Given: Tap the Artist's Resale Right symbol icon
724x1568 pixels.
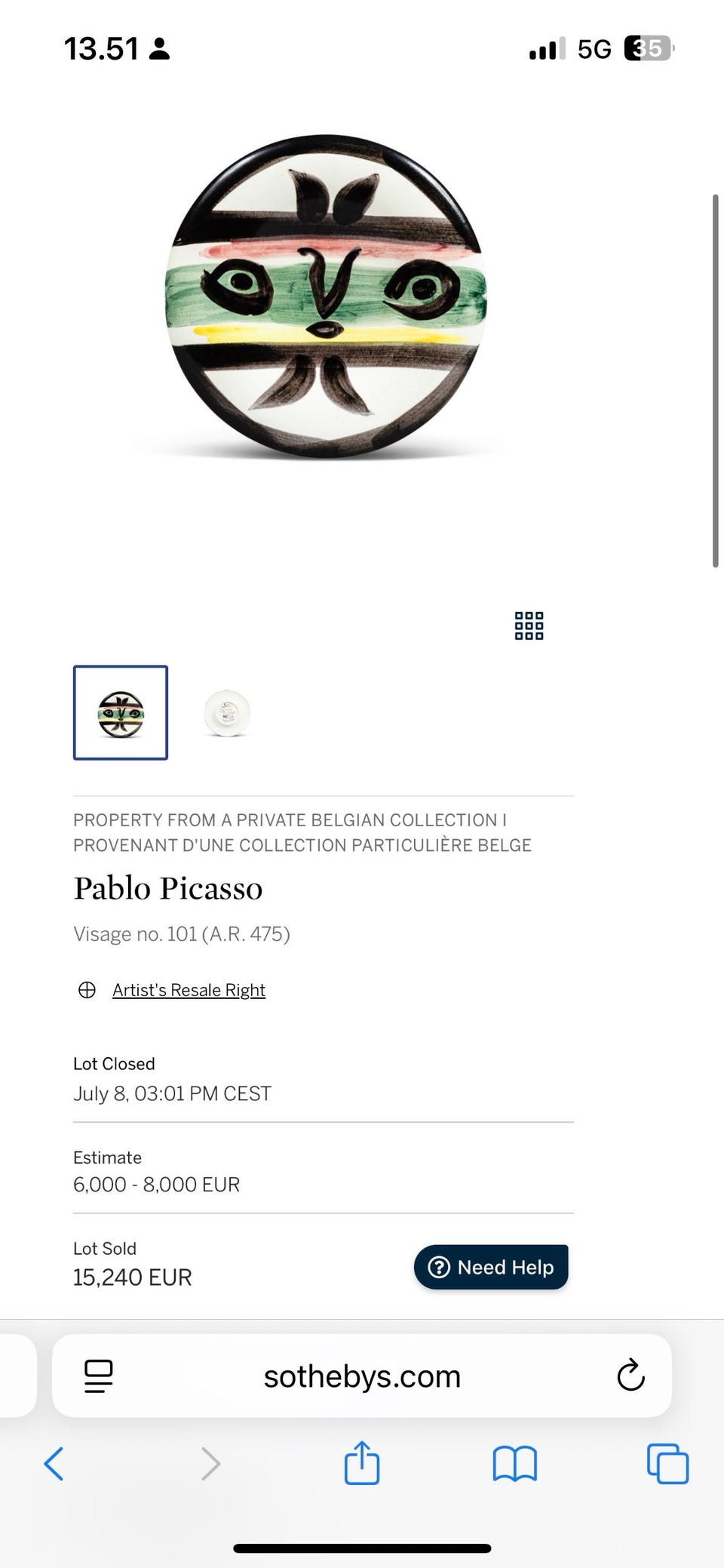Looking at the screenshot, I should pyautogui.click(x=87, y=990).
